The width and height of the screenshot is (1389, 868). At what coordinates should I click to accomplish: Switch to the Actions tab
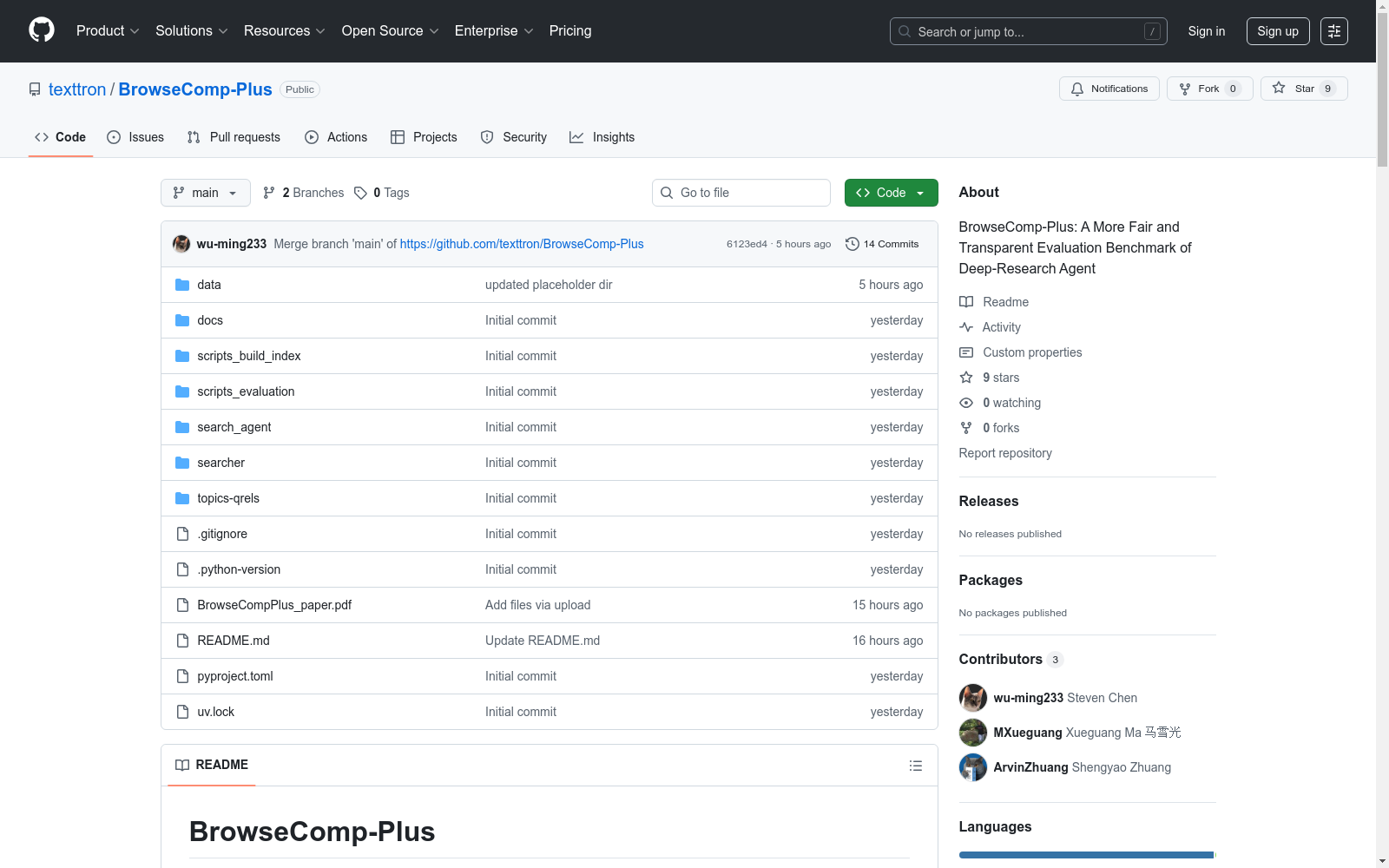[336, 137]
